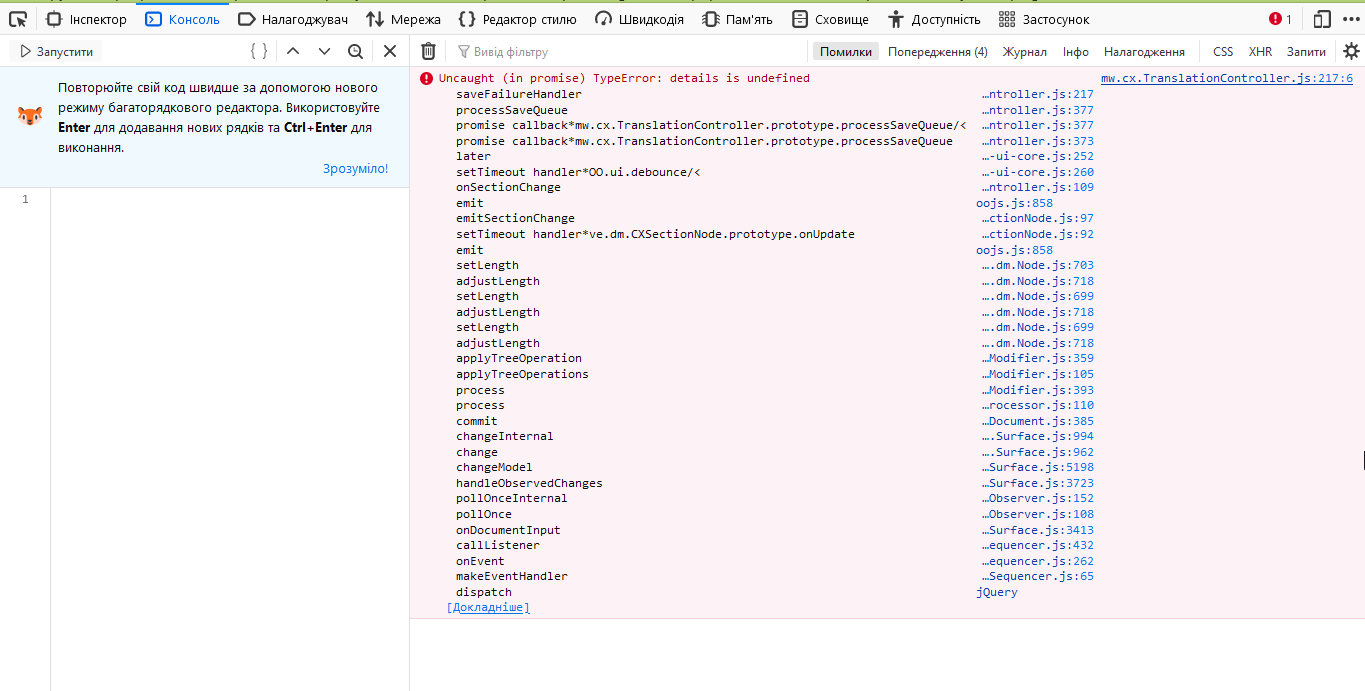Screen dimensions: 1365x691
Task: Toggle the Запити requests filter
Action: pos(1306,51)
